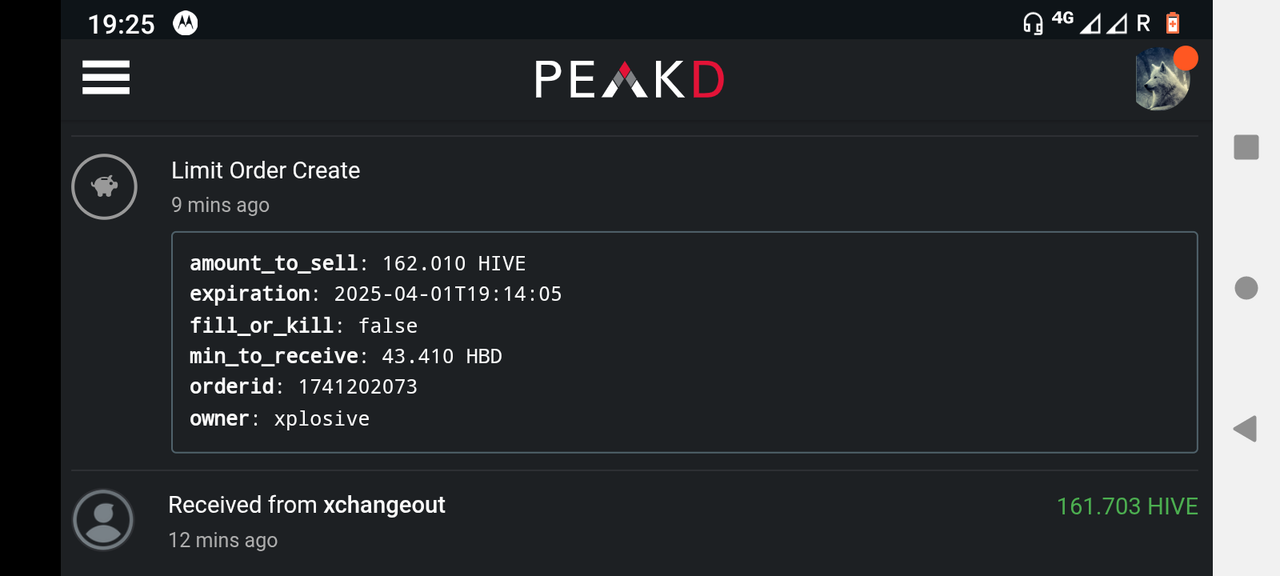Image resolution: width=1280 pixels, height=576 pixels.
Task: Tap the orderid value 1741202073
Action: tap(358, 386)
